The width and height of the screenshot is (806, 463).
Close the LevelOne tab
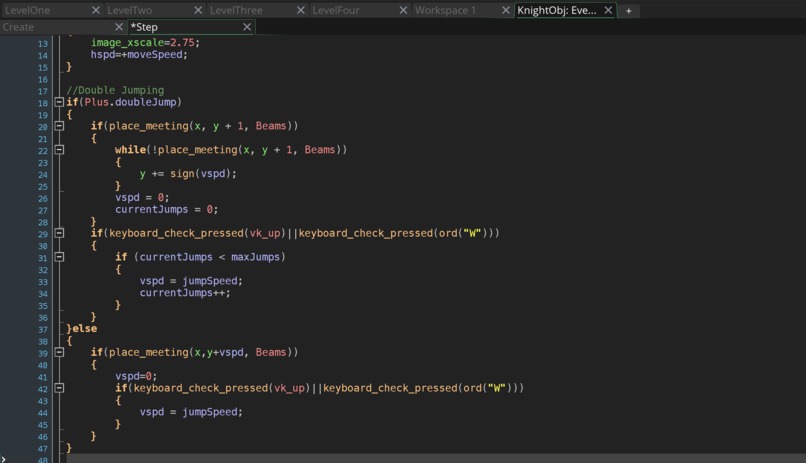[96, 10]
